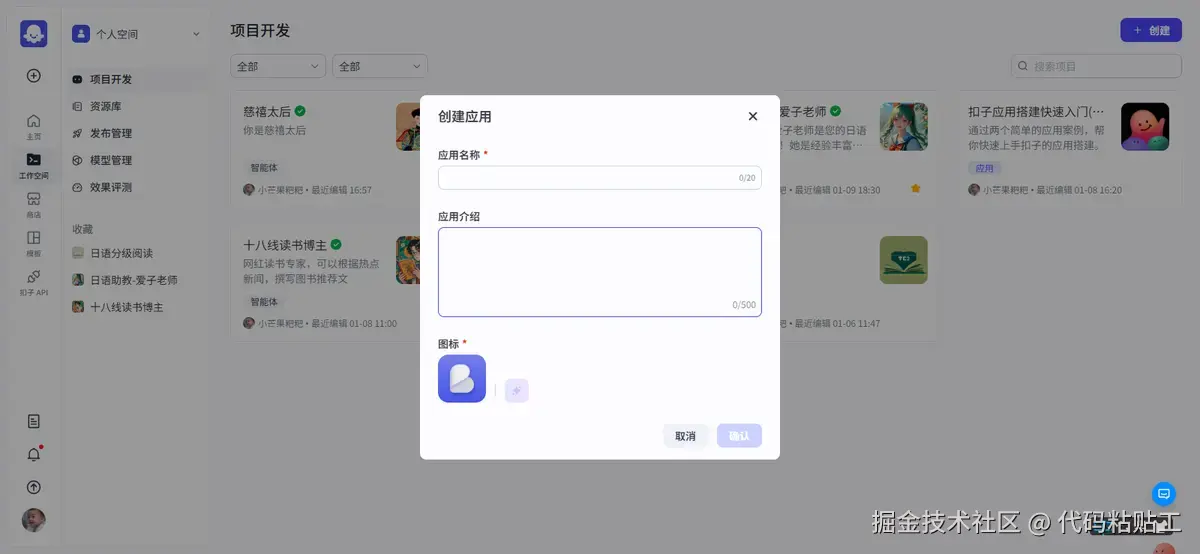Focus the 应用介绍 text area
Viewport: 1200px width, 554px height.
point(600,272)
